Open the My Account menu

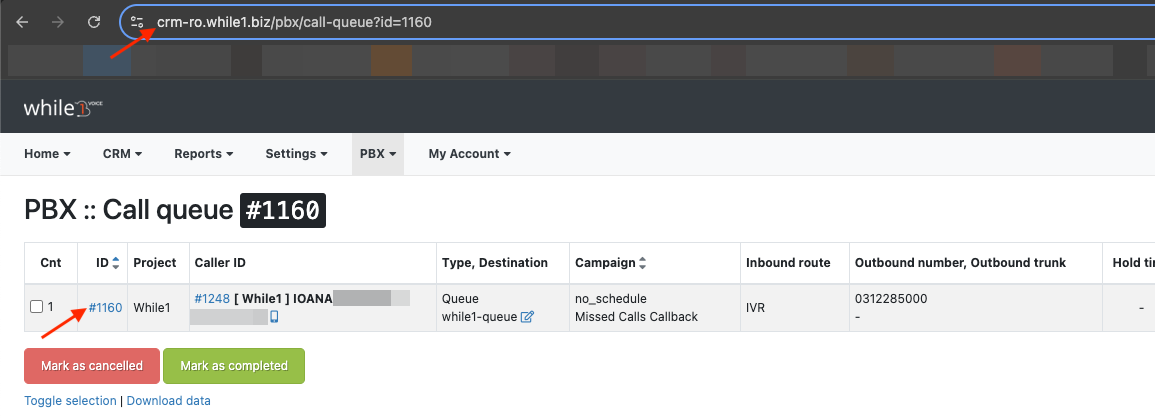469,154
